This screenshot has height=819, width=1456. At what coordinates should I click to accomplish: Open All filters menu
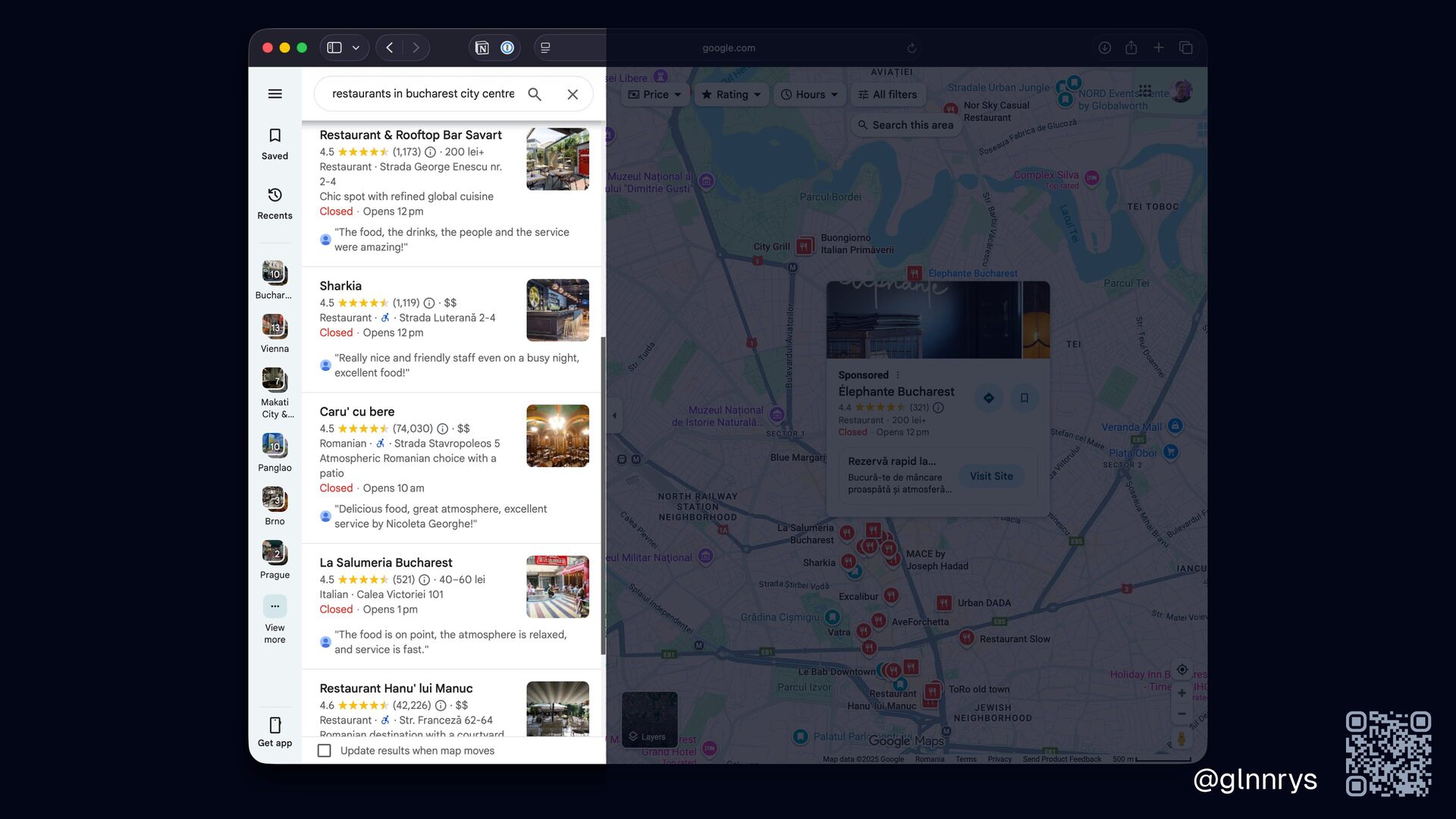(887, 95)
